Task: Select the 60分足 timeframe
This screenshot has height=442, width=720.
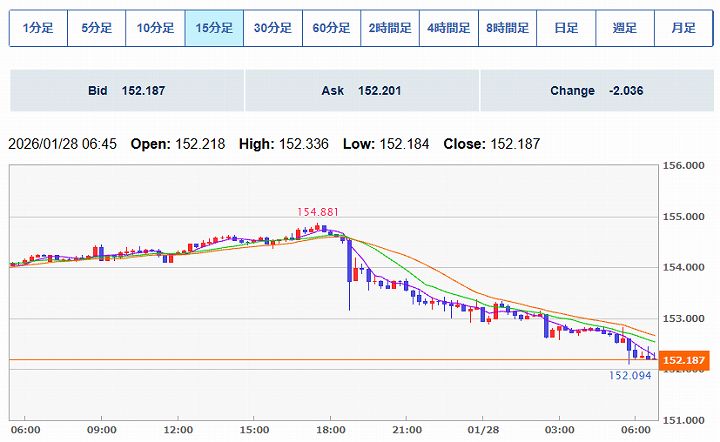Action: click(x=331, y=28)
